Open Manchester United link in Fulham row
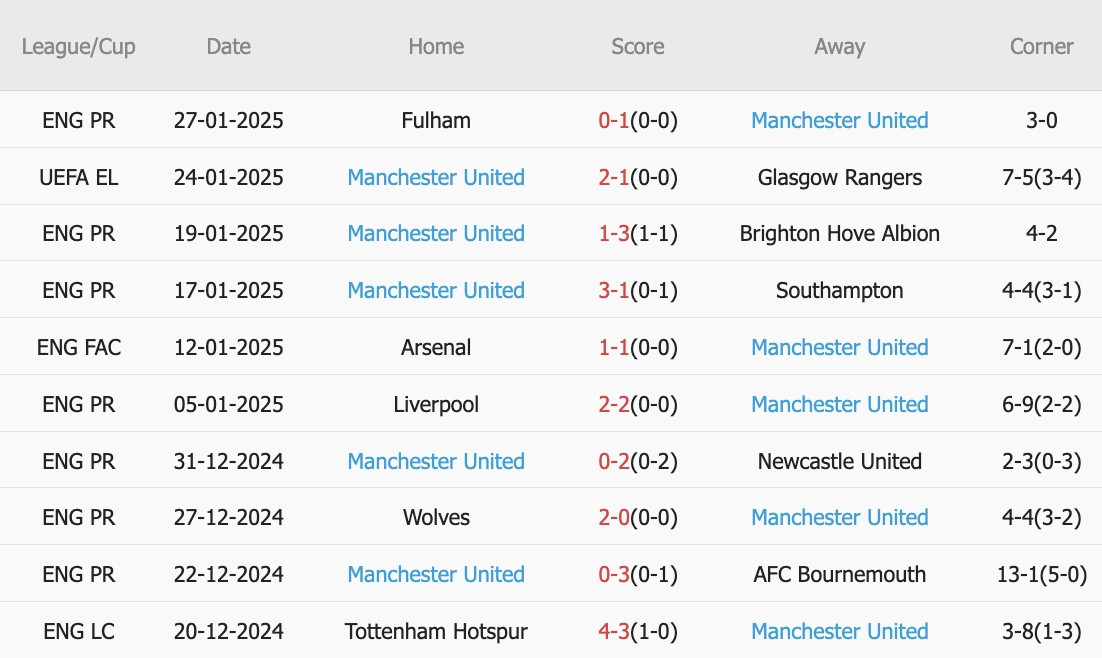 click(839, 120)
